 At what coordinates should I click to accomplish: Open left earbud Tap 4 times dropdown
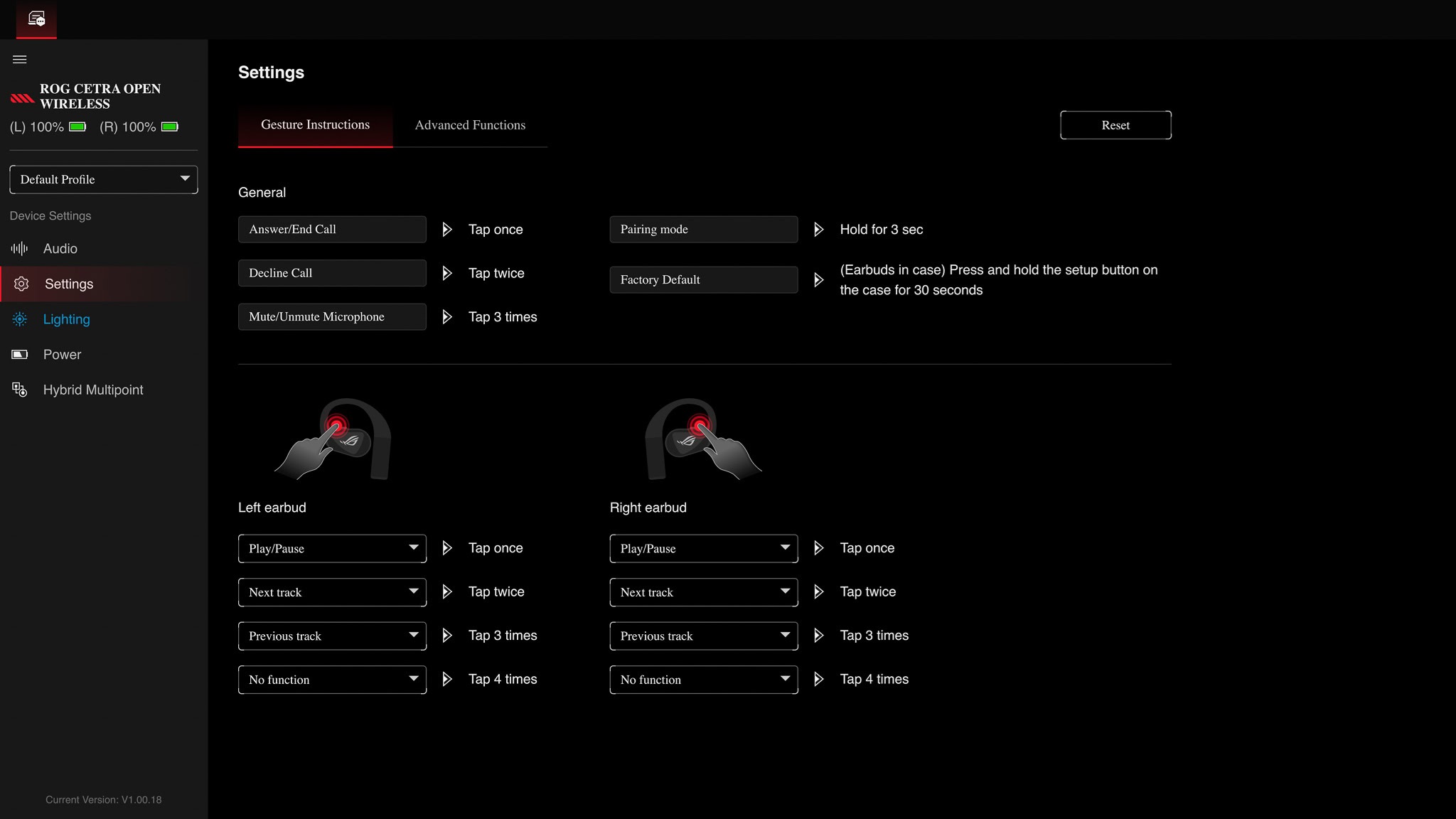point(332,680)
